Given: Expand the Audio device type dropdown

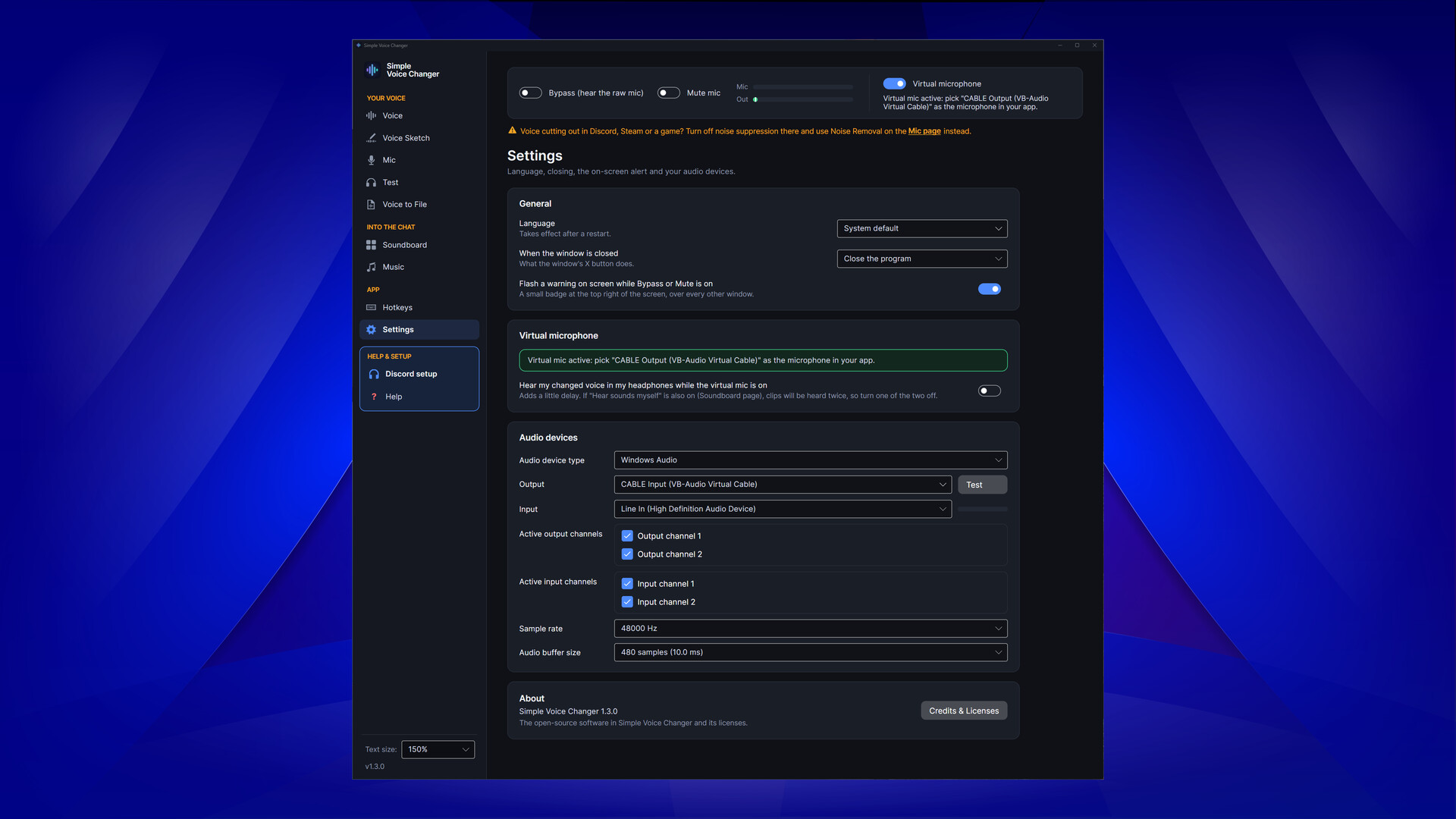Looking at the screenshot, I should (x=811, y=460).
